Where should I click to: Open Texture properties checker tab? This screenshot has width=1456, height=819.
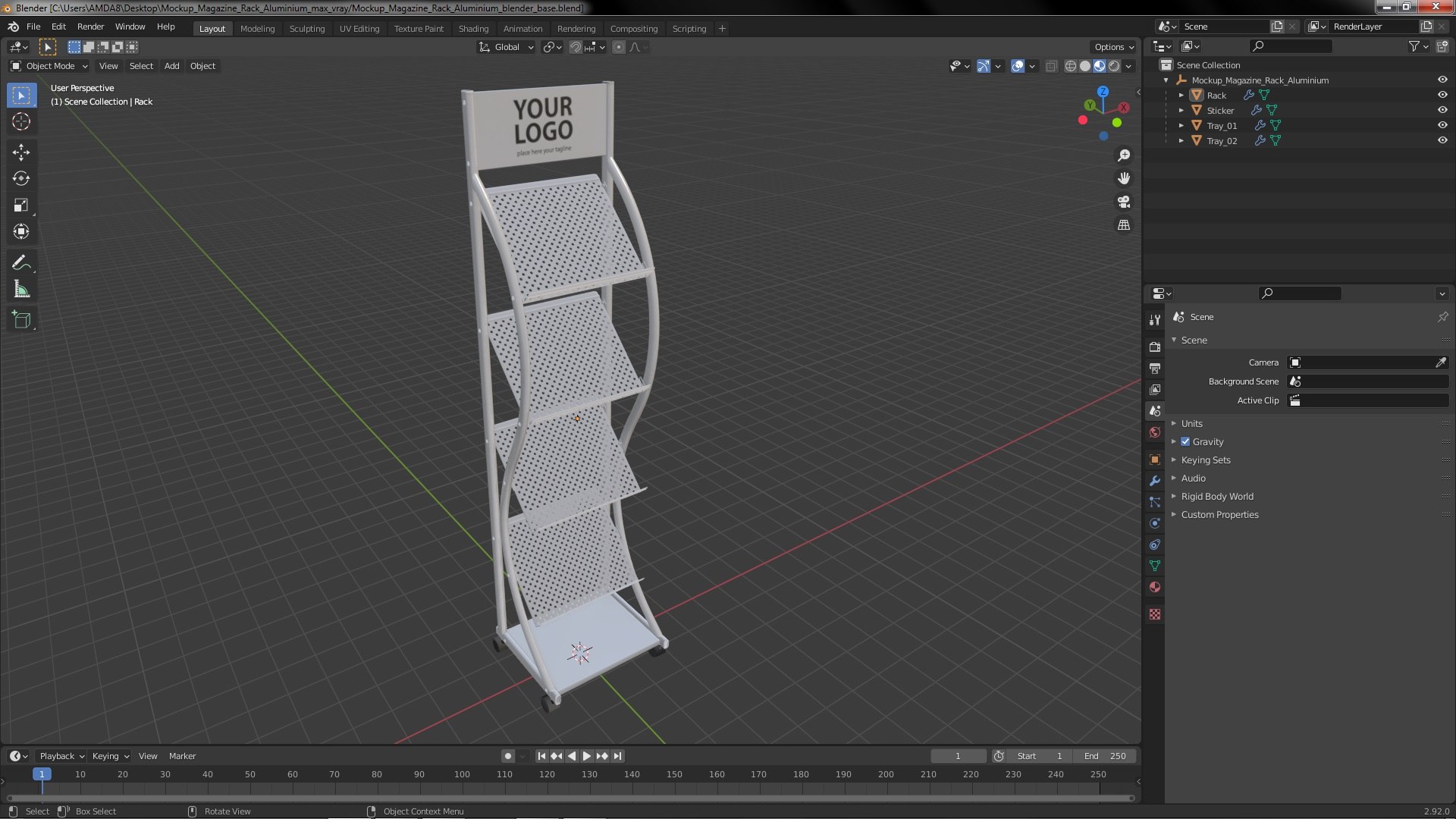pyautogui.click(x=1155, y=614)
